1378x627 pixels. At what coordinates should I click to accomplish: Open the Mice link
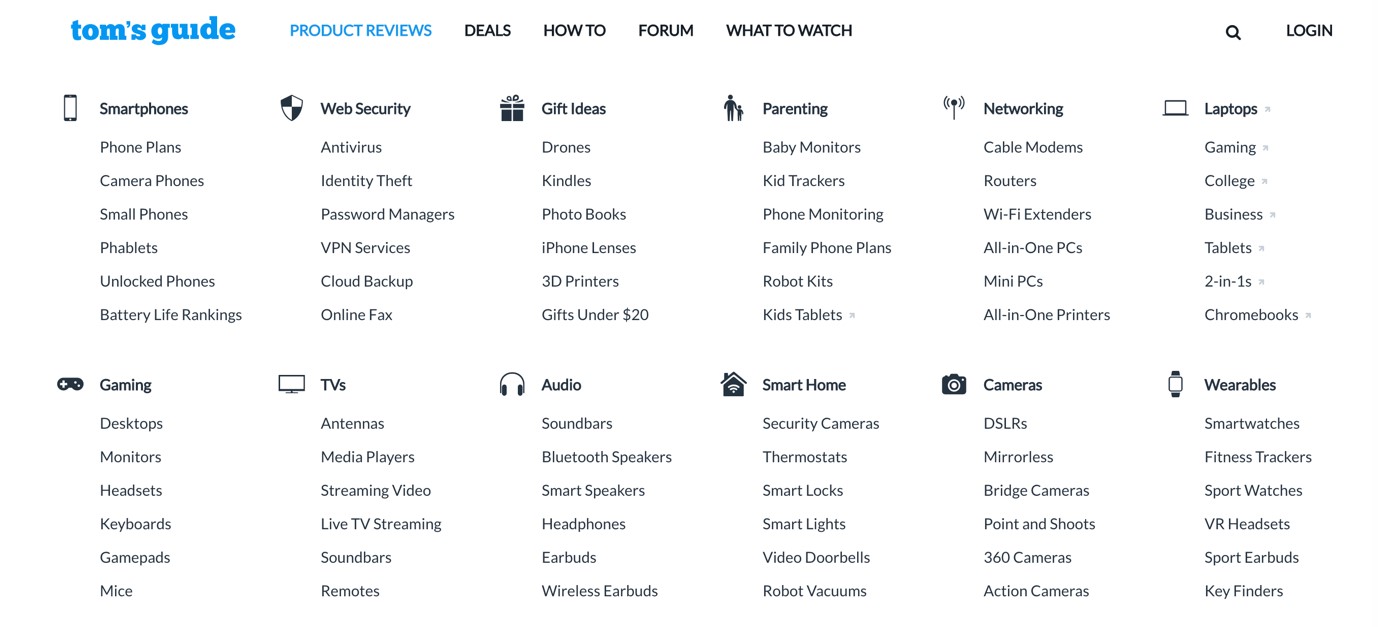pyautogui.click(x=116, y=590)
